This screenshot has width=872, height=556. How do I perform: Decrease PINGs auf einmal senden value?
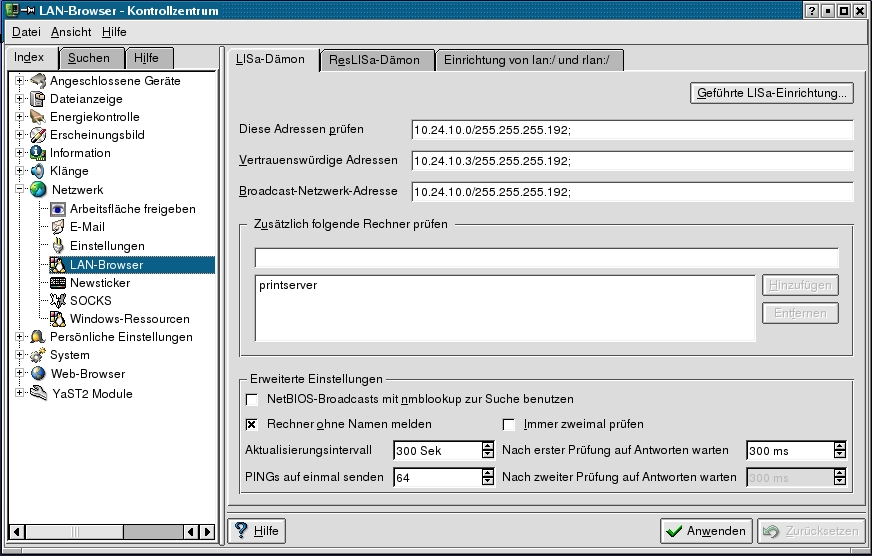click(x=488, y=481)
